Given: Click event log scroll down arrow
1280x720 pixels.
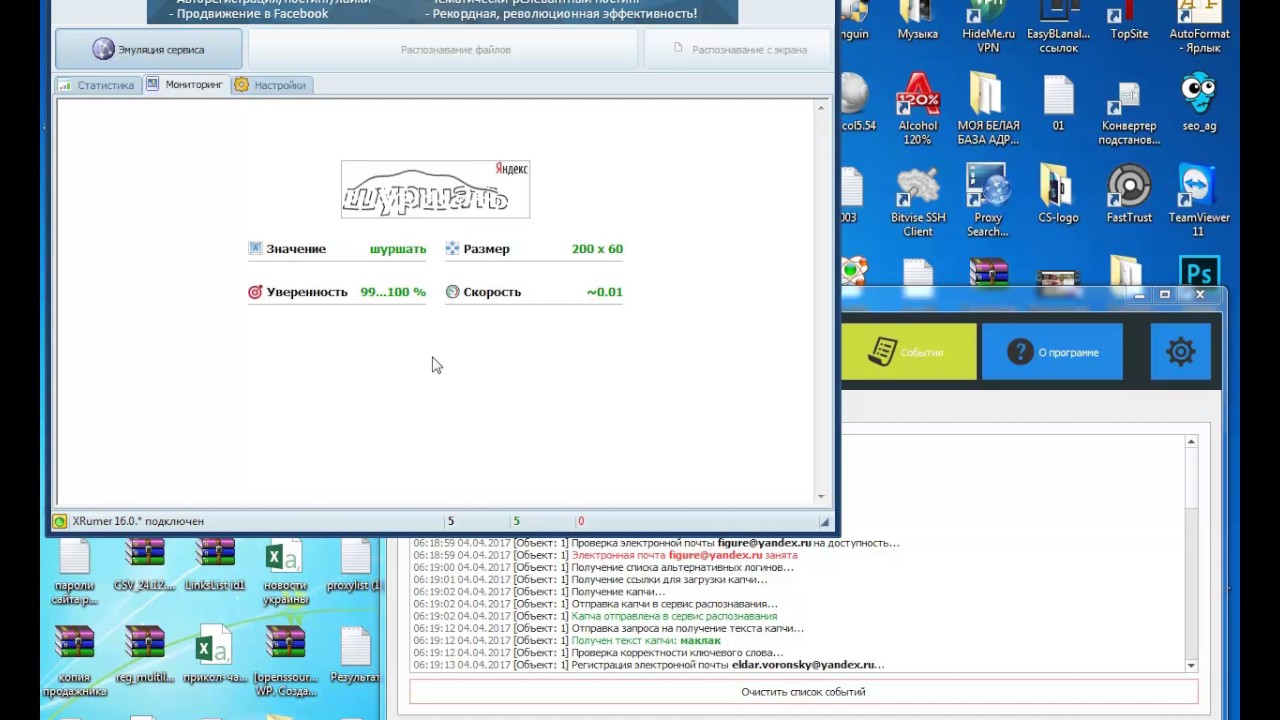Looking at the screenshot, I should pos(1191,665).
